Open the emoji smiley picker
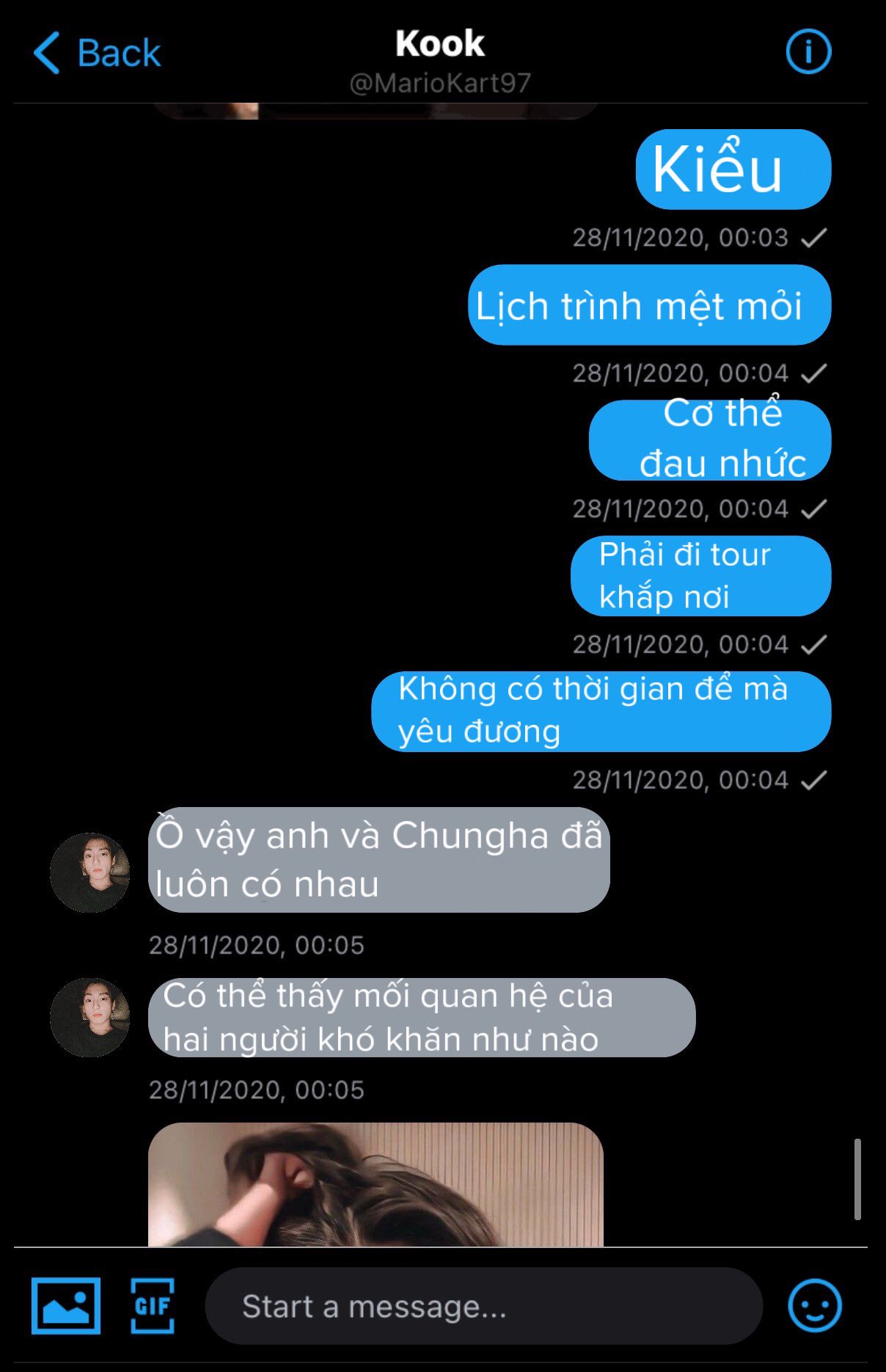 tap(815, 1306)
